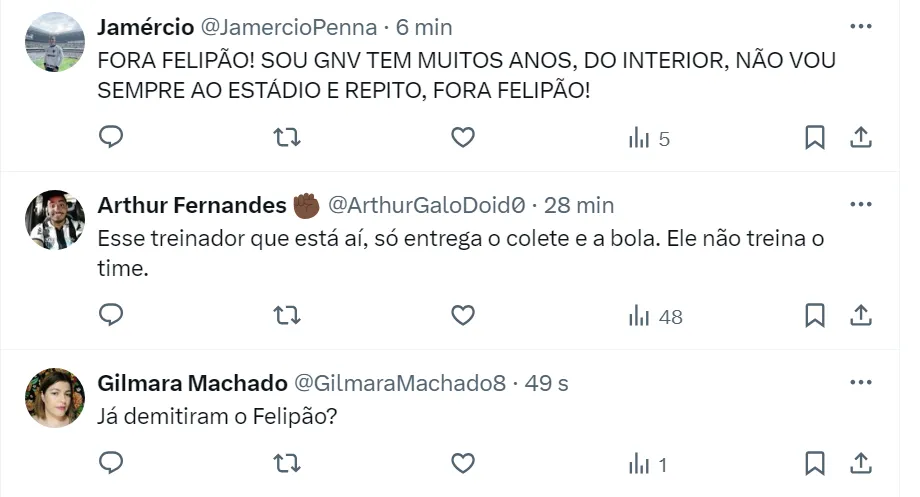Bookmark Jamércio's tweet
This screenshot has height=497, width=920.
coord(815,138)
